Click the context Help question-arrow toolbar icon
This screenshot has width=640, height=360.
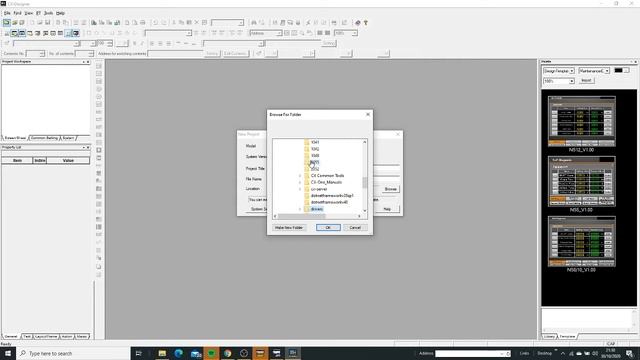(366, 22)
